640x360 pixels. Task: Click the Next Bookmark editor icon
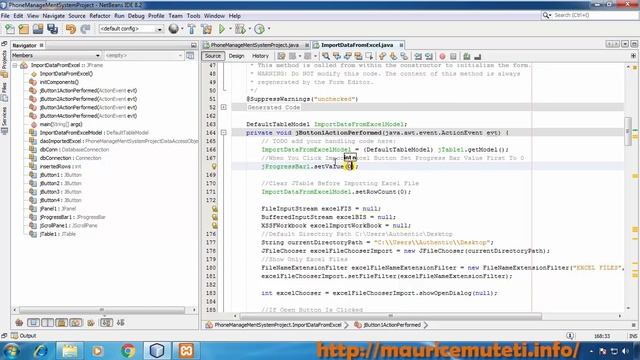coord(393,56)
